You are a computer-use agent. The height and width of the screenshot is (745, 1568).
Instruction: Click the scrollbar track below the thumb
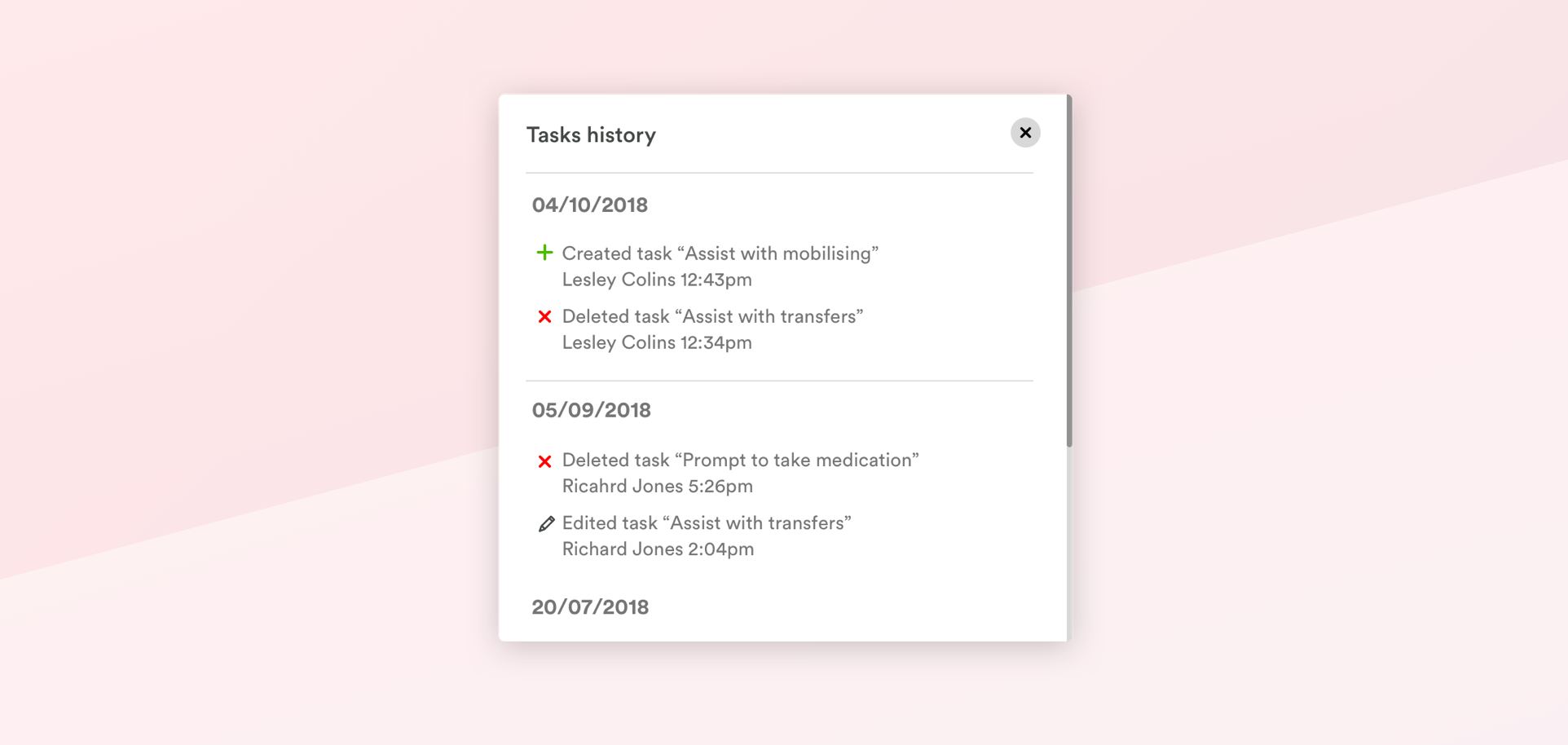1069,544
